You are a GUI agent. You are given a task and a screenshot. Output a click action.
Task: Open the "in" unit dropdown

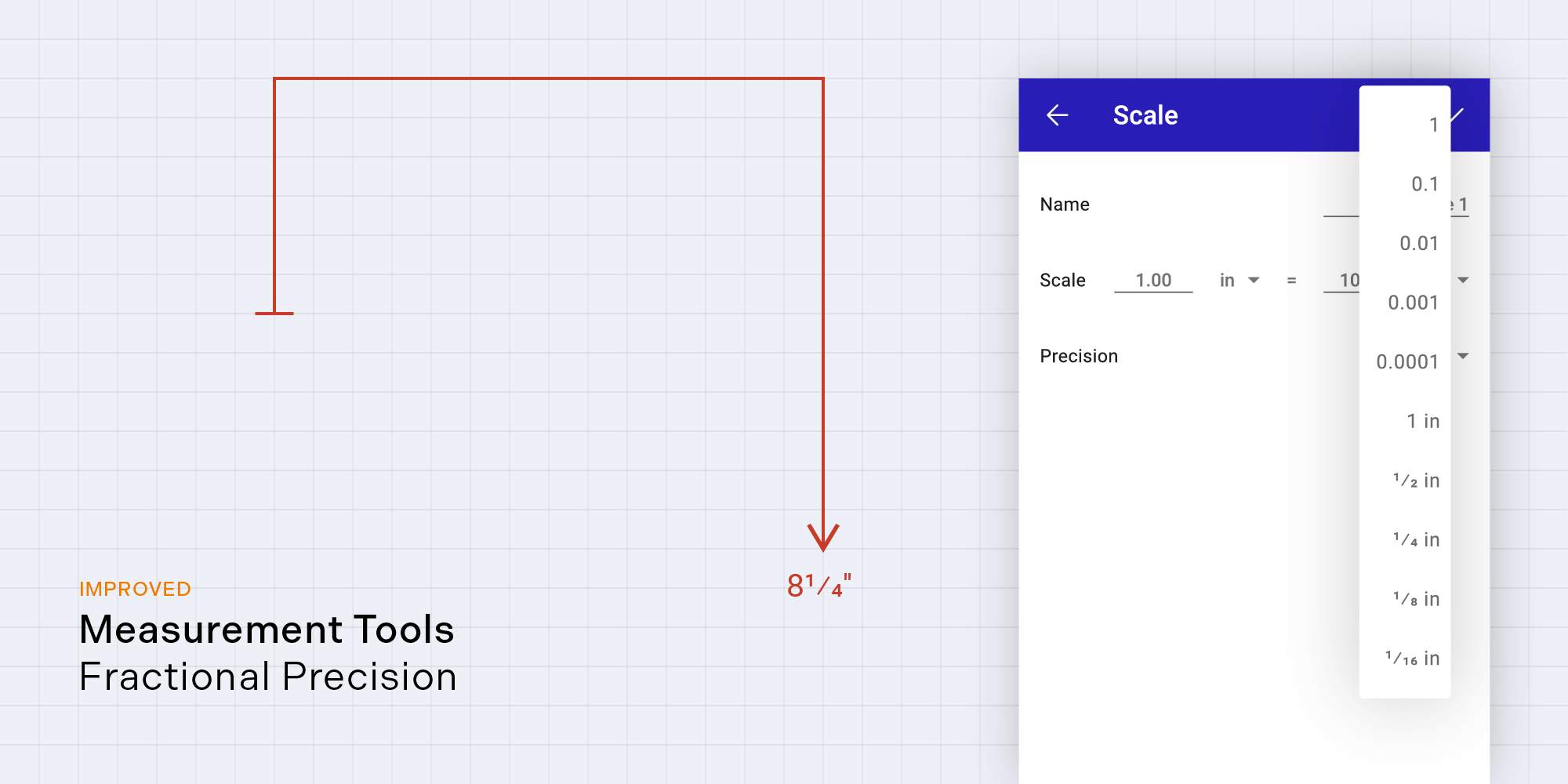[x=1239, y=281]
